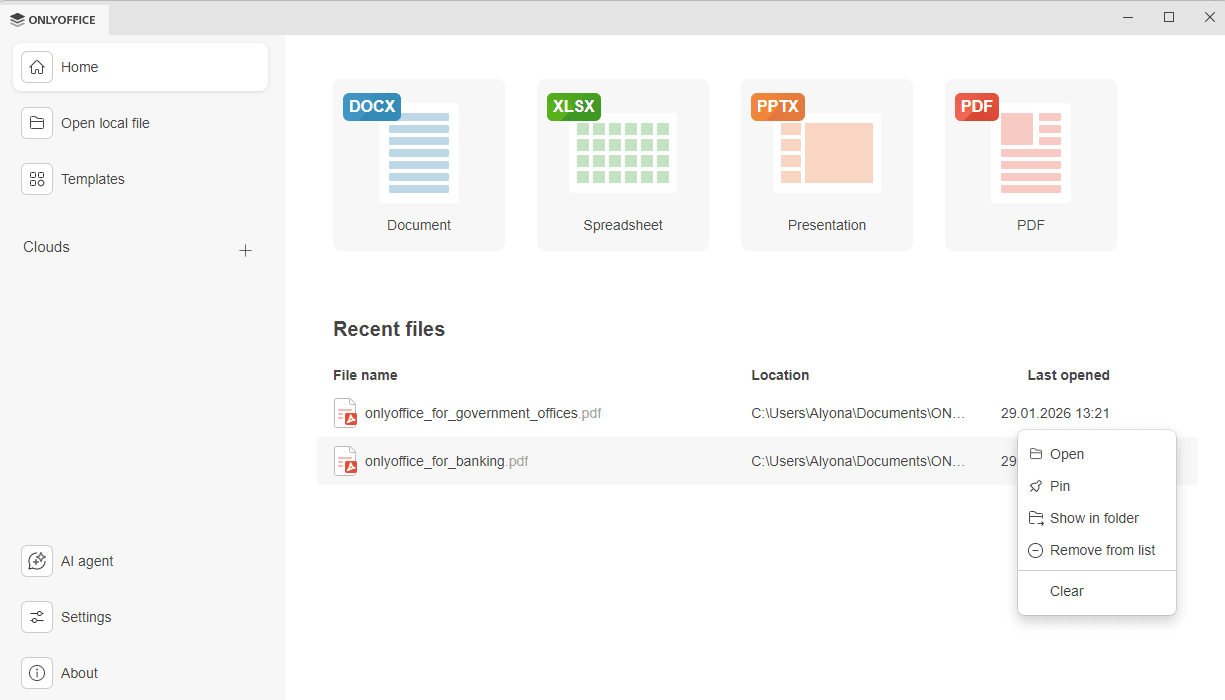The width and height of the screenshot is (1225, 700).
Task: Click the Home icon in sidebar
Action: 37,67
